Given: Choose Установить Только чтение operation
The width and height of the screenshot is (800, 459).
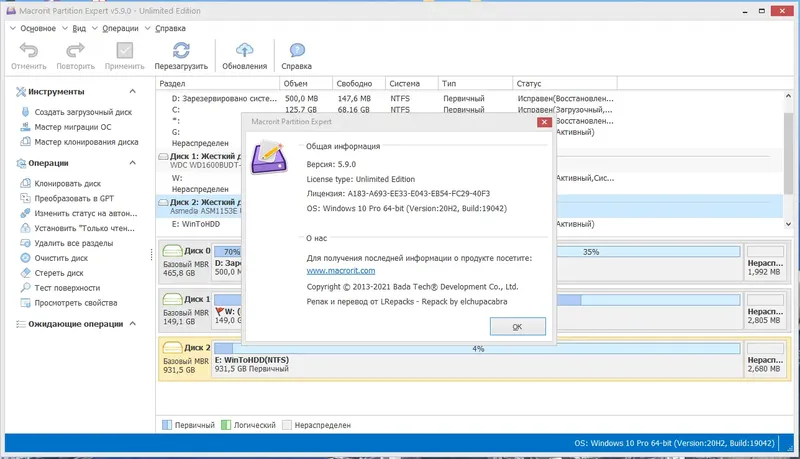Looking at the screenshot, I should pyautogui.click(x=84, y=228).
